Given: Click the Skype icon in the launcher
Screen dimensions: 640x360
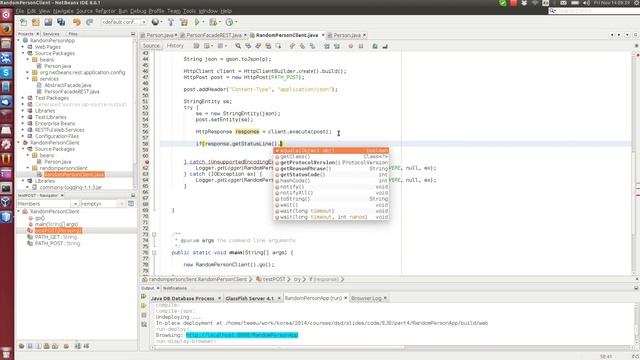Looking at the screenshot, I should [6, 72].
